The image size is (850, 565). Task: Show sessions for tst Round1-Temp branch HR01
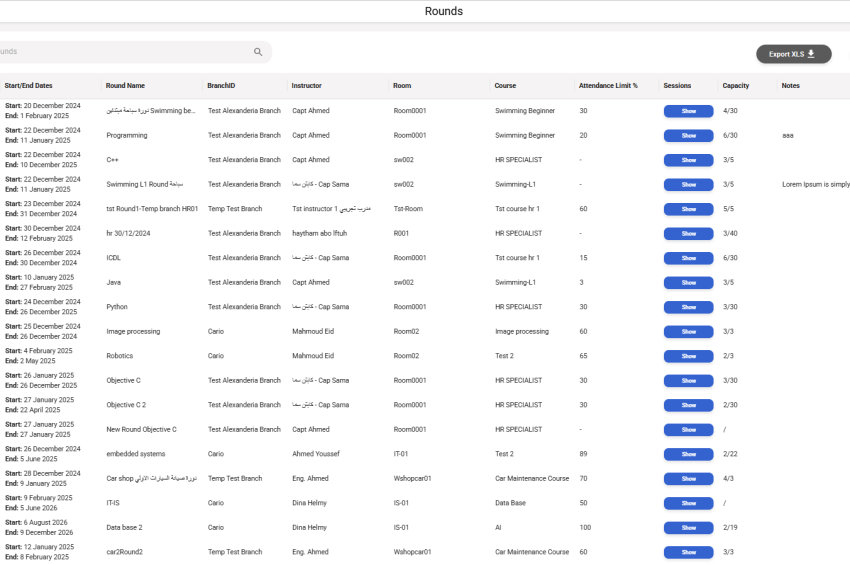pos(688,209)
